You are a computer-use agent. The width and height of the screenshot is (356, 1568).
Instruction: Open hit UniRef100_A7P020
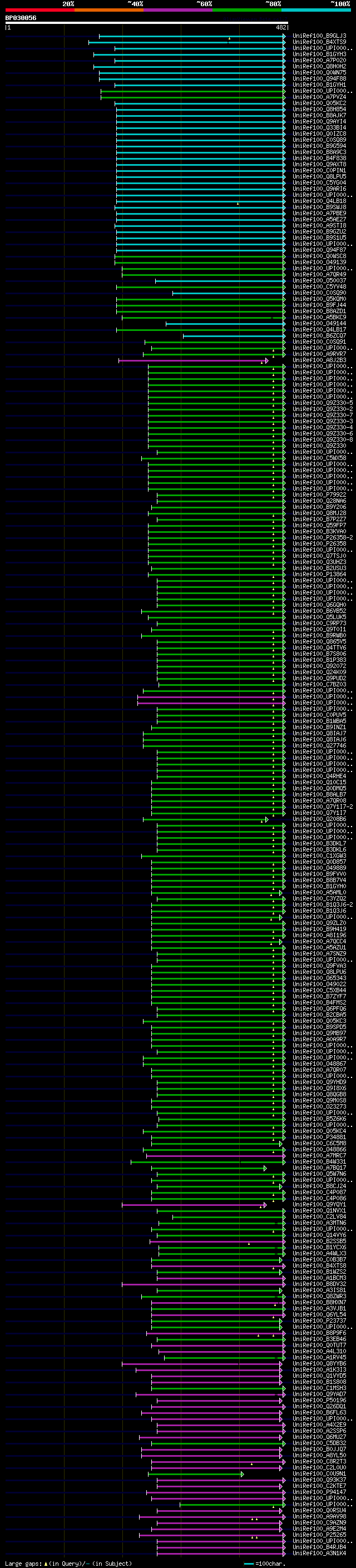point(319,60)
